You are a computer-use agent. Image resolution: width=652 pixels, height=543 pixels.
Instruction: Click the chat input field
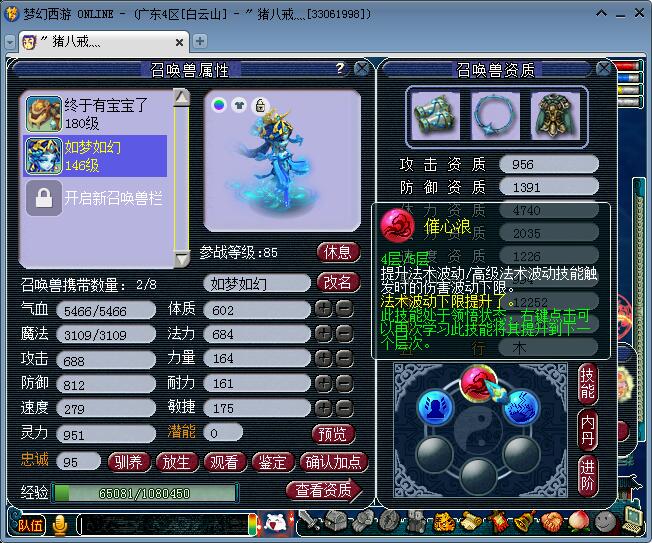tap(164, 525)
